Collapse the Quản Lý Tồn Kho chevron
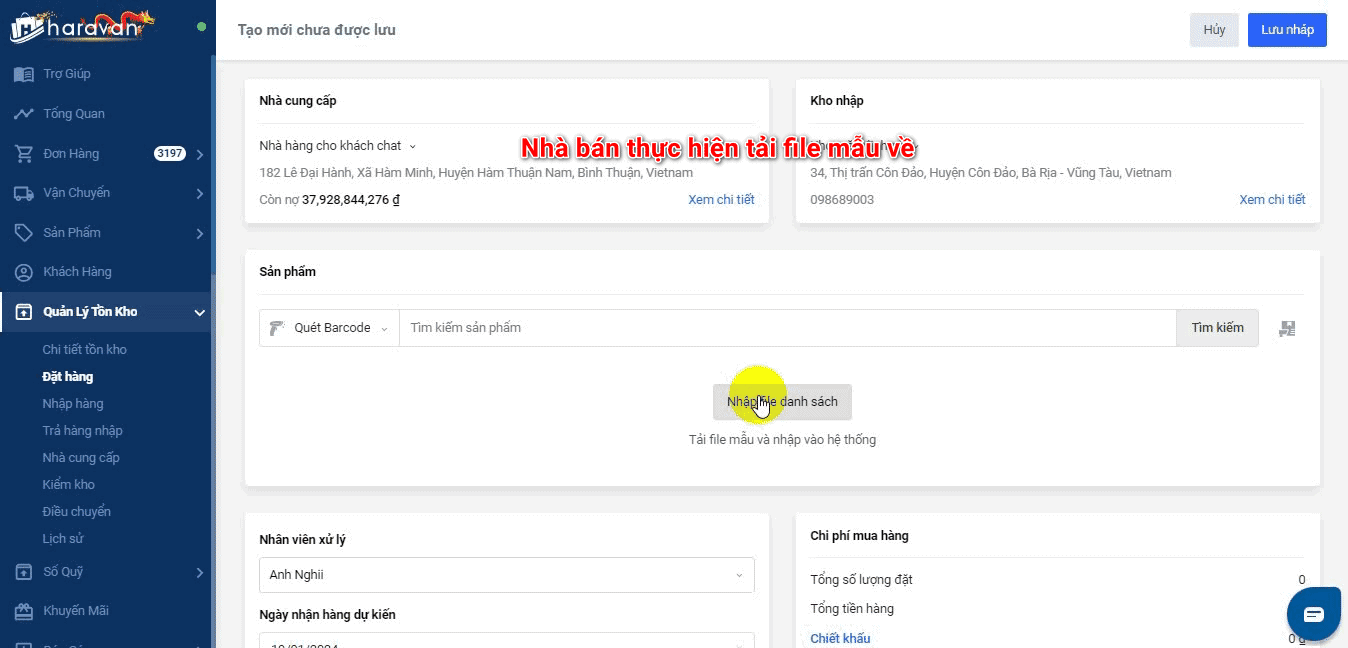The width and height of the screenshot is (1348, 648). (200, 312)
